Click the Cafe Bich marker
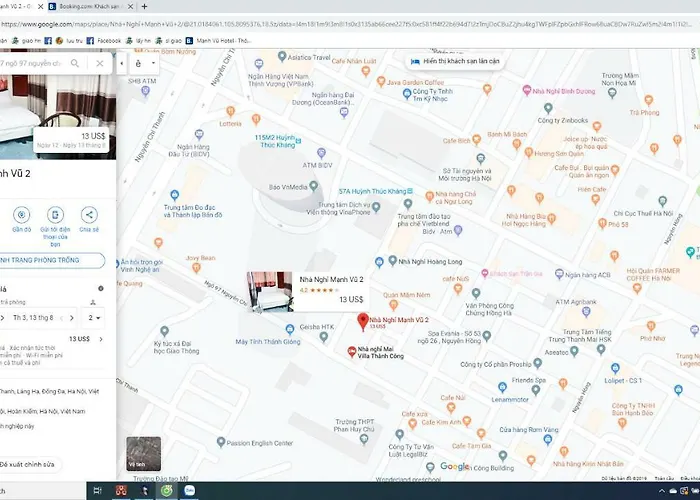The width and height of the screenshot is (700, 500). click(x=476, y=139)
